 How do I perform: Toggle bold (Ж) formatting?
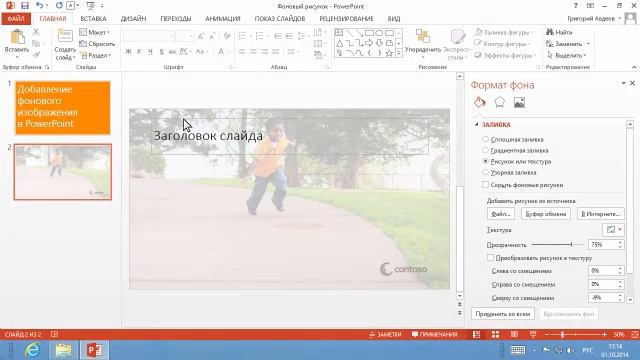click(128, 51)
